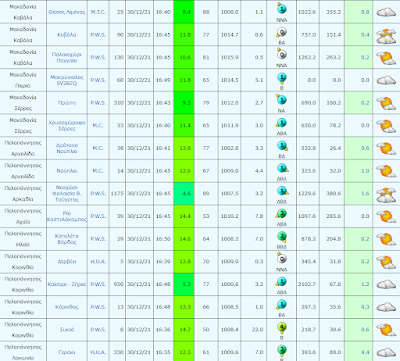Click the wind icon in the row with pressure 1009.0

pos(282,168)
